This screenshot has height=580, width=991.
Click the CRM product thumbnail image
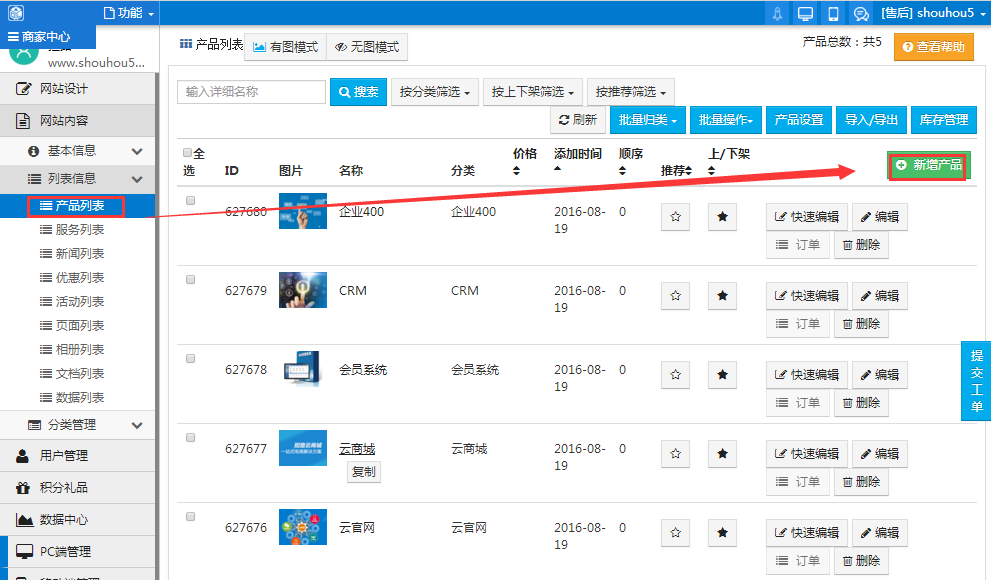[303, 290]
